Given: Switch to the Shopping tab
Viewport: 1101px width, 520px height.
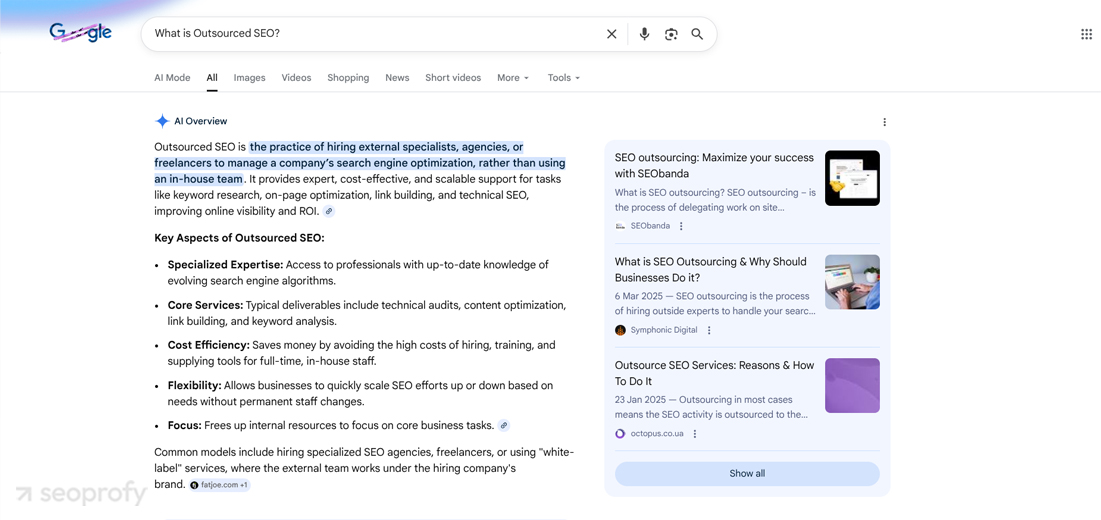Looking at the screenshot, I should tap(348, 78).
